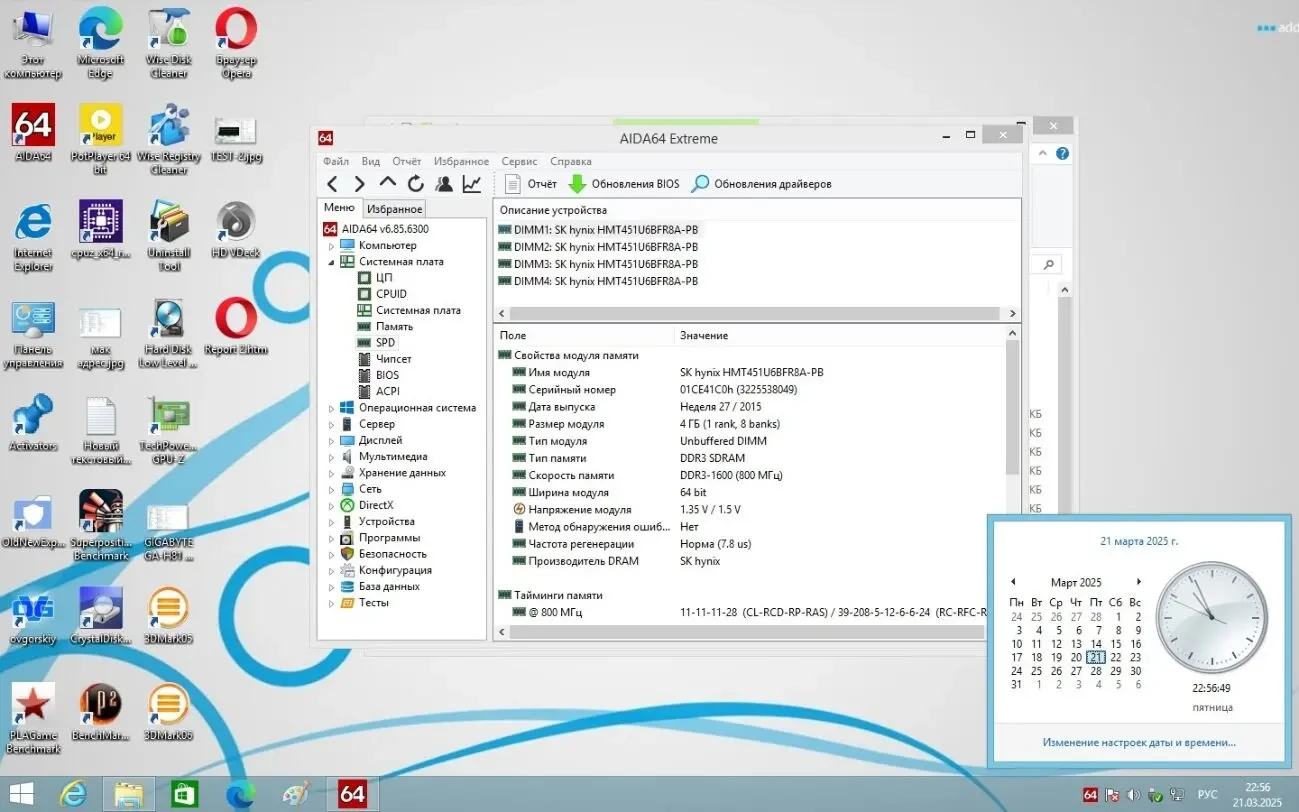This screenshot has height=812, width=1299.
Task: Open the Сервис menu
Action: coord(519,161)
